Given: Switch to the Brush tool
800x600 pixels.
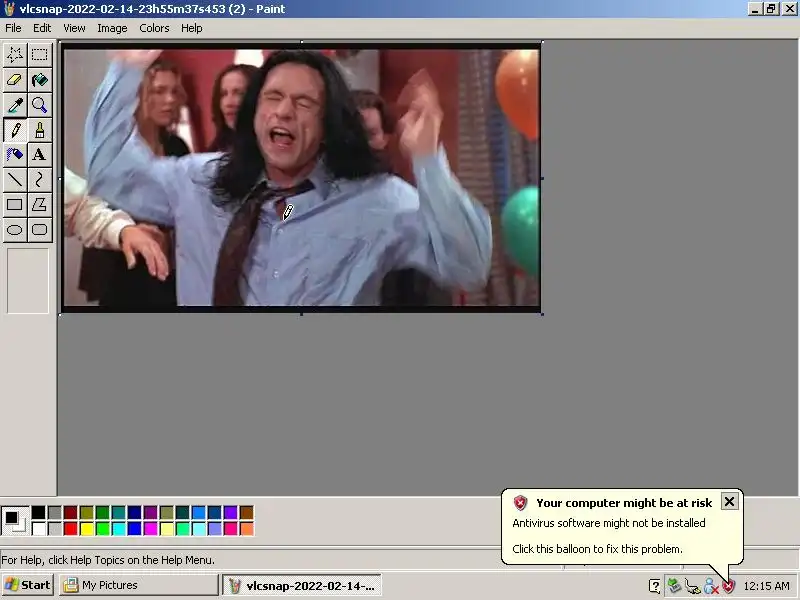Looking at the screenshot, I should [x=39, y=130].
